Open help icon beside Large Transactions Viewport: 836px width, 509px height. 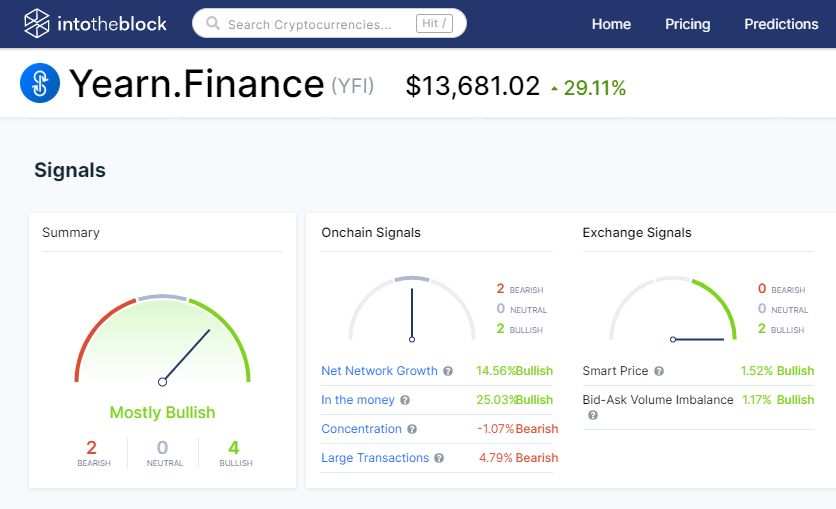[x=439, y=458]
